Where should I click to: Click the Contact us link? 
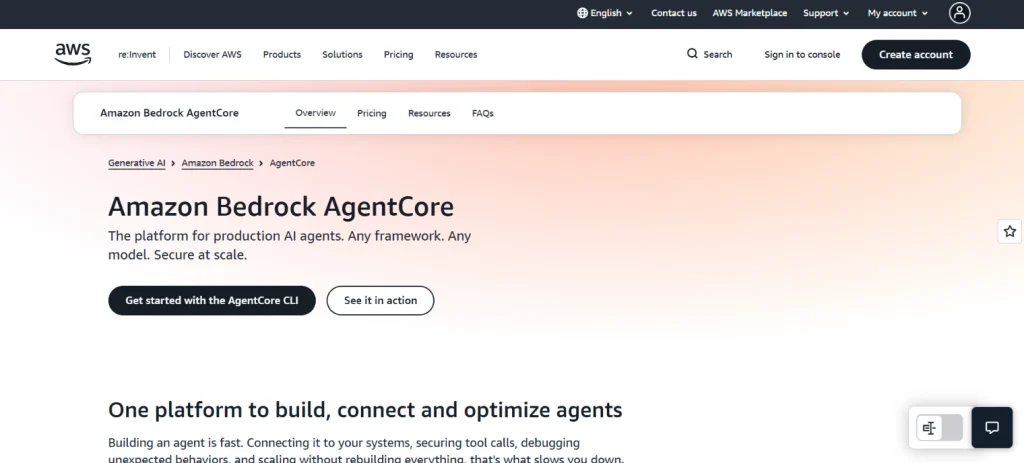click(x=674, y=13)
